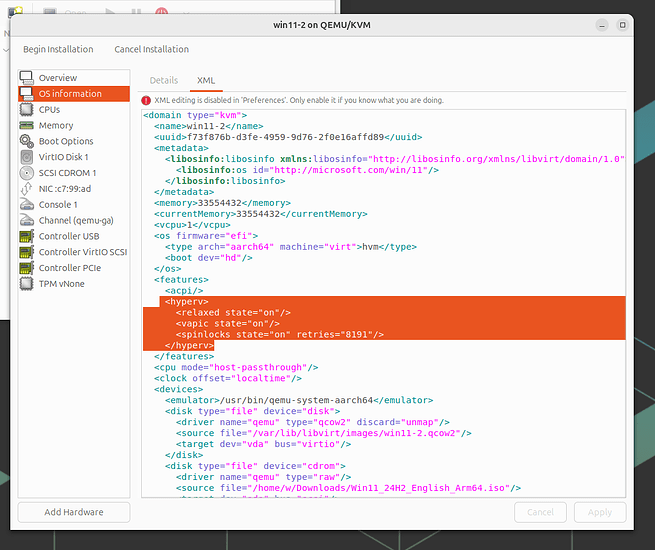Click the Overview monitor icon
This screenshot has height=550, width=655.
[26, 78]
